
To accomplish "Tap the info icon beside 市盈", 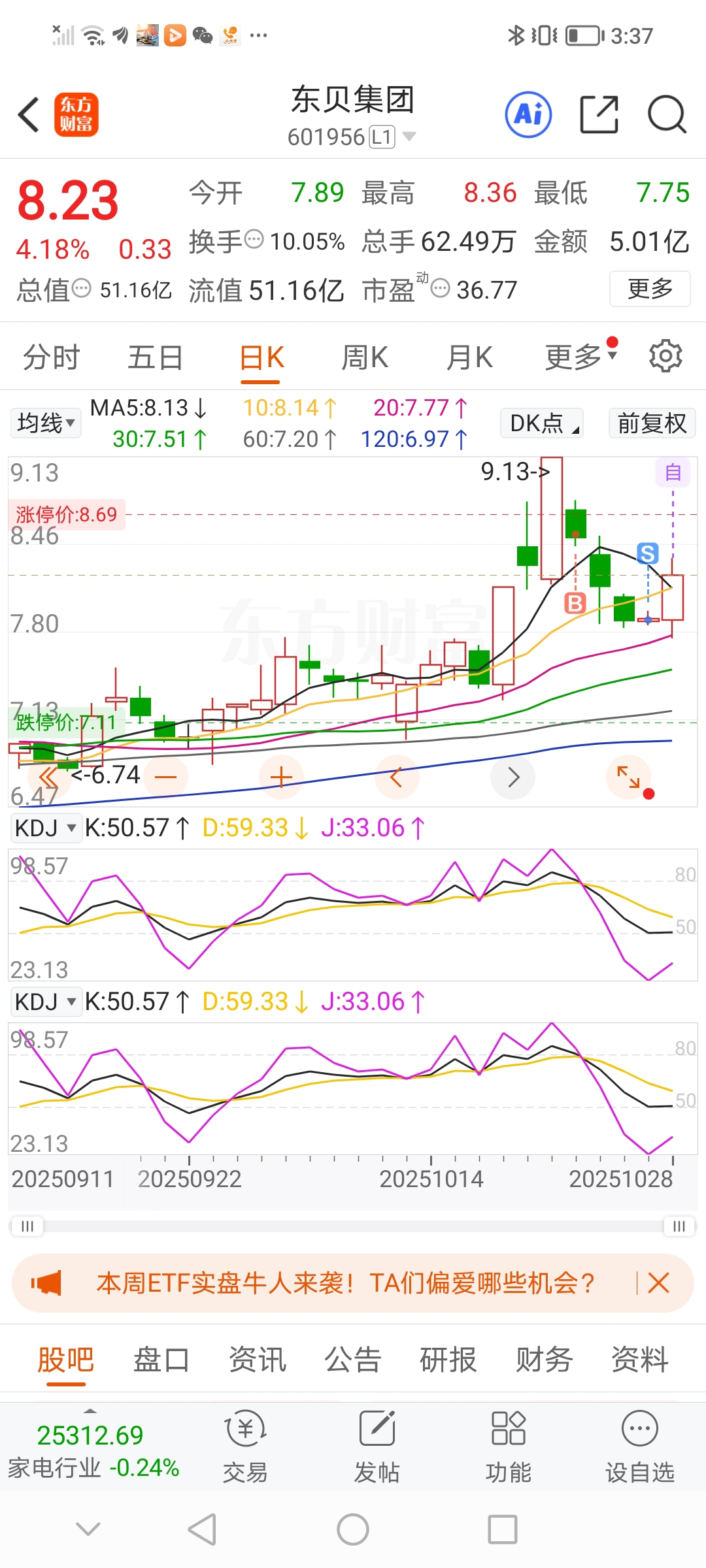I will coord(441,287).
